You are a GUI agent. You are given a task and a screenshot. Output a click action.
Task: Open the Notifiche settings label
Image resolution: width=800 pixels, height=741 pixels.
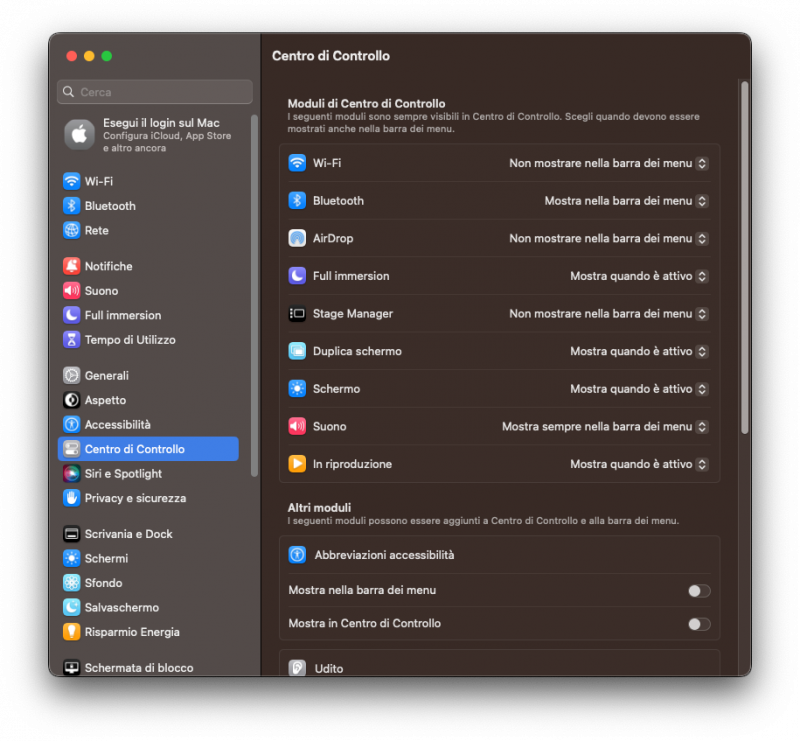click(x=108, y=266)
